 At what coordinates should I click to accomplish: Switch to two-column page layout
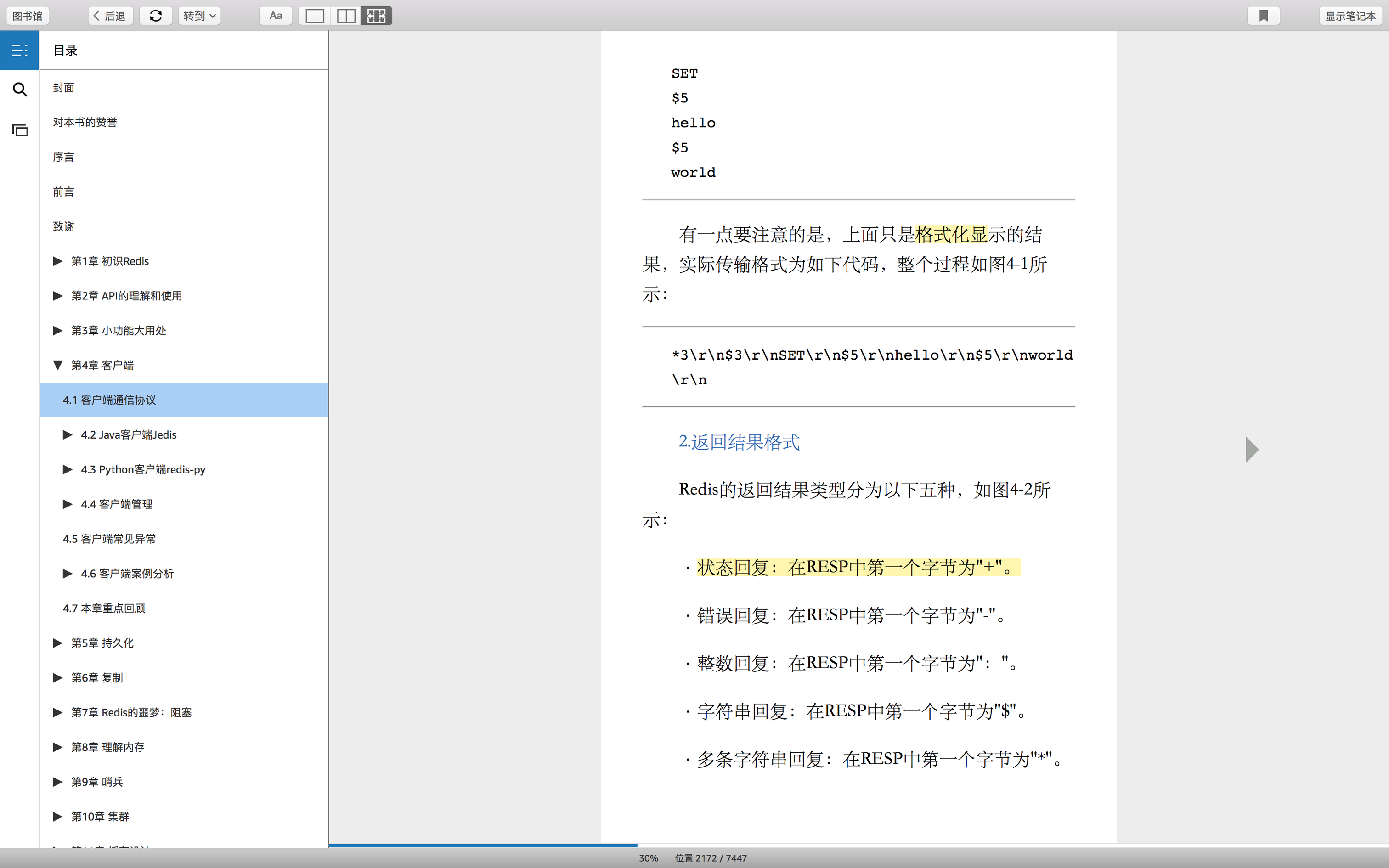point(345,16)
